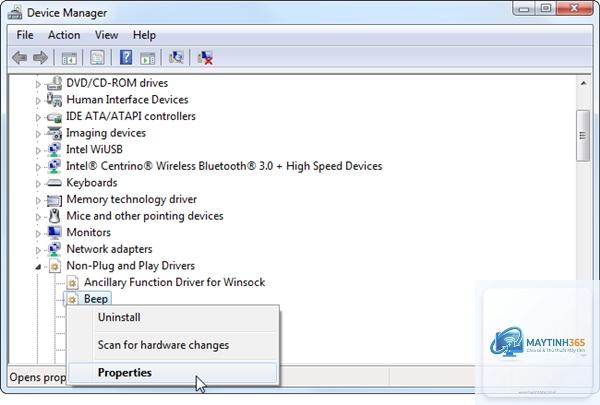Image resolution: width=600 pixels, height=405 pixels.
Task: Choose Properties from the context menu
Action: [173, 372]
